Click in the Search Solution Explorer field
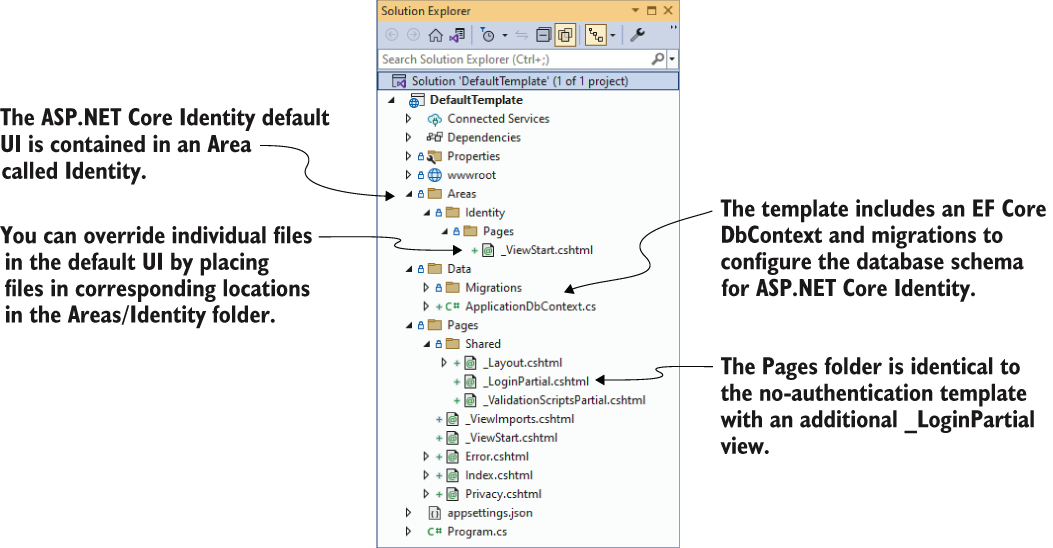 coord(515,59)
